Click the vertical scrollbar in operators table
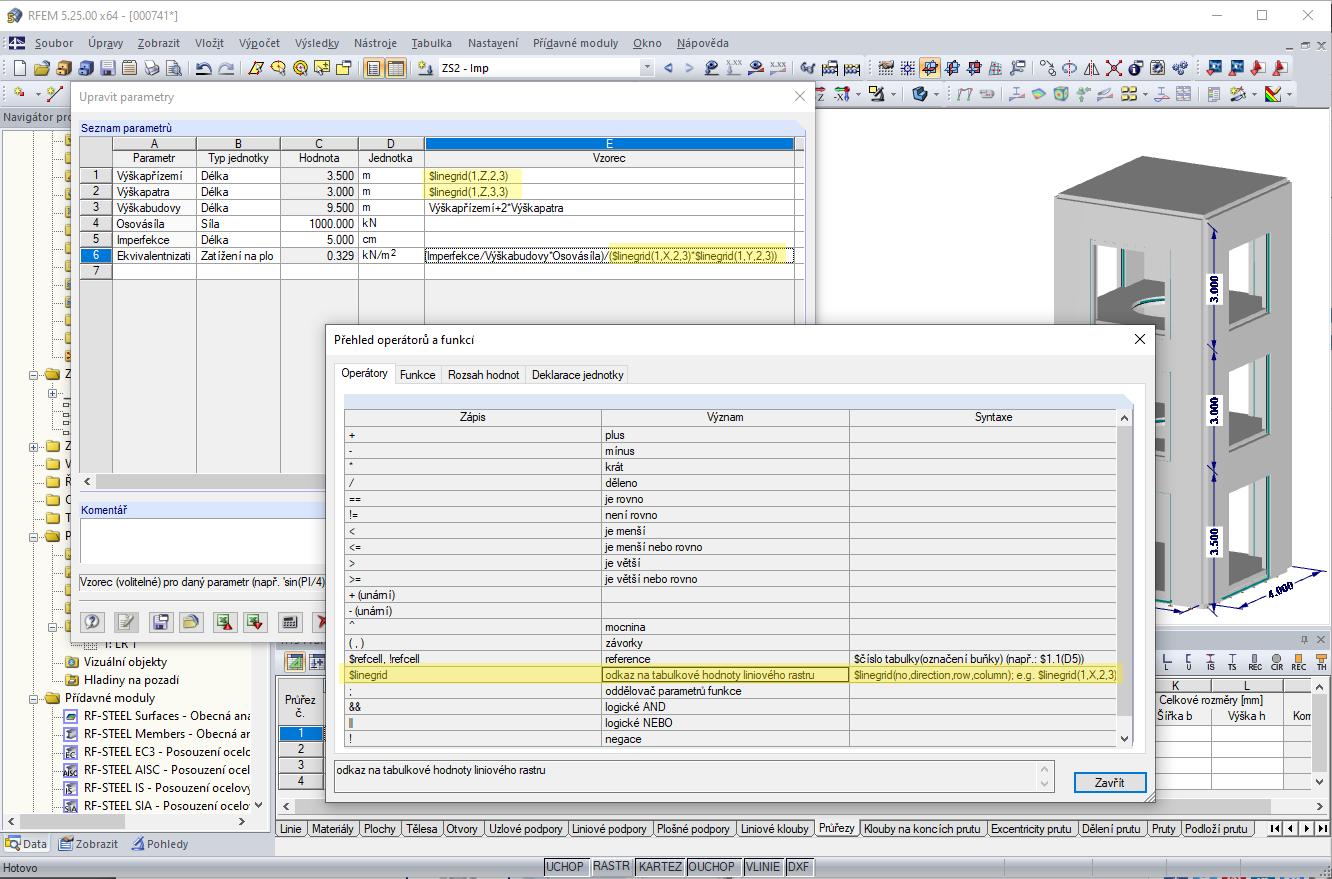The height and width of the screenshot is (879, 1332). coord(1125,577)
